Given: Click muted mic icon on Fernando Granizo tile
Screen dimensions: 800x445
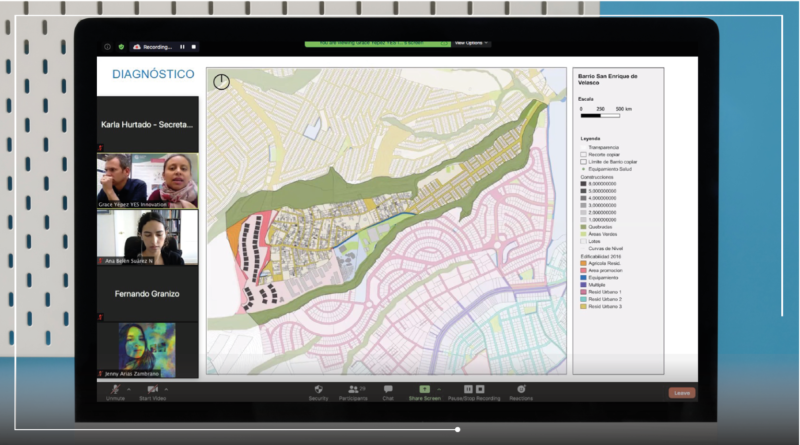Looking at the screenshot, I should pos(101,317).
